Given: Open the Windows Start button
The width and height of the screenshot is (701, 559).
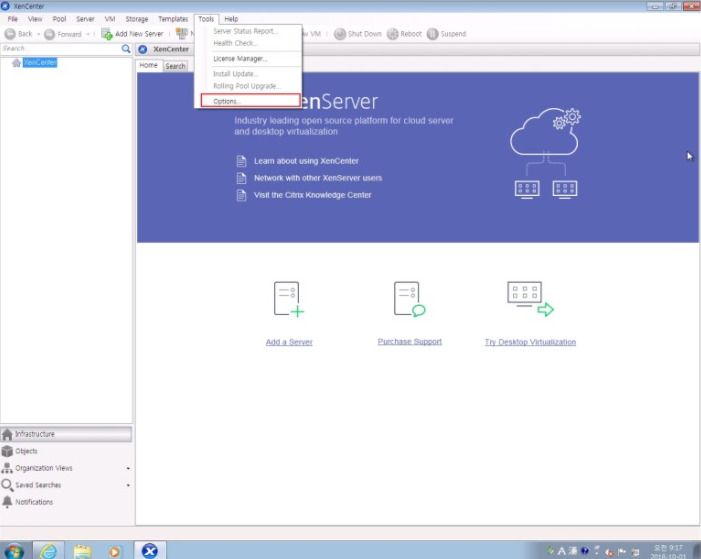Looking at the screenshot, I should [14, 551].
